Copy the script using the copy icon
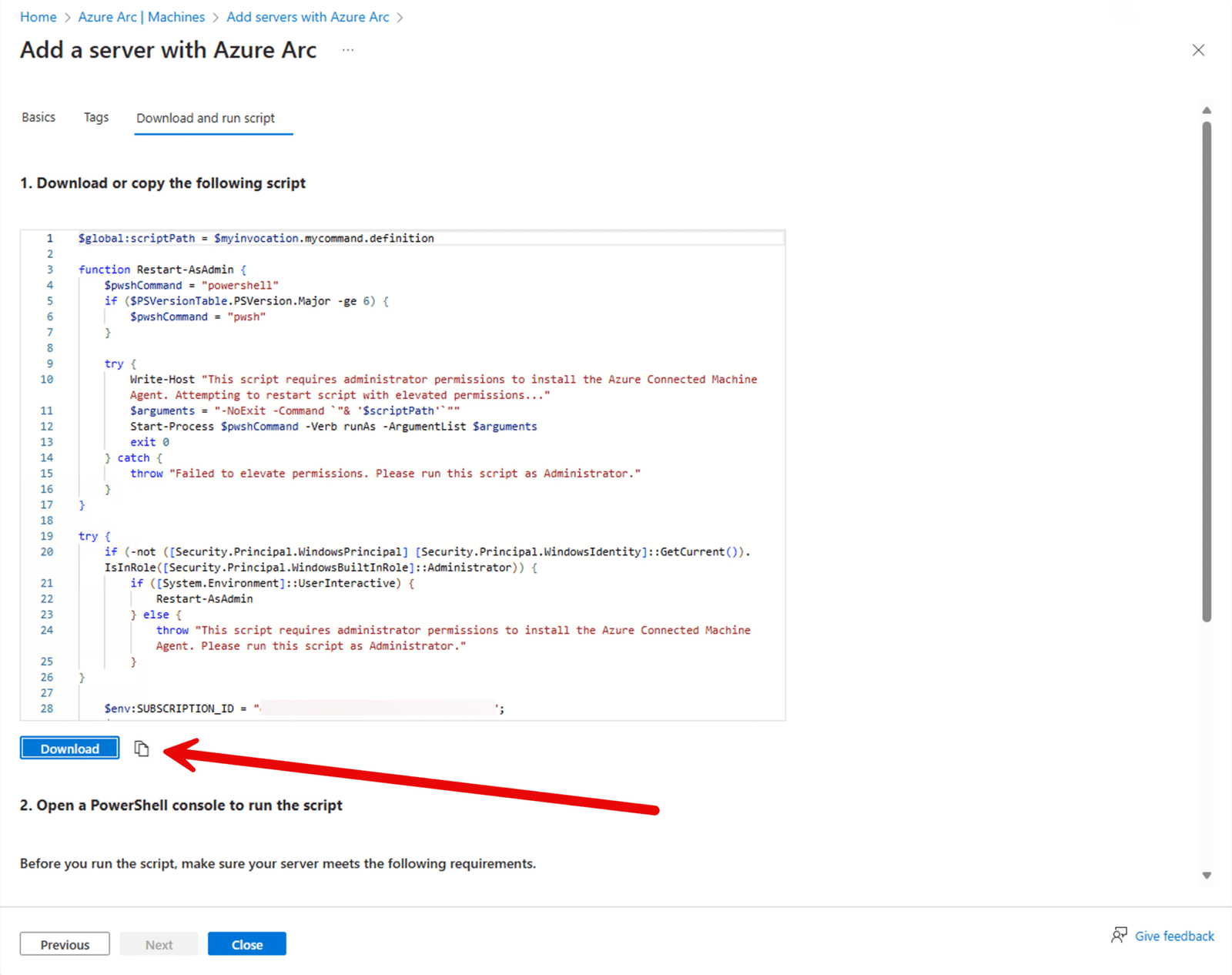Image resolution: width=1232 pixels, height=975 pixels. point(142,748)
